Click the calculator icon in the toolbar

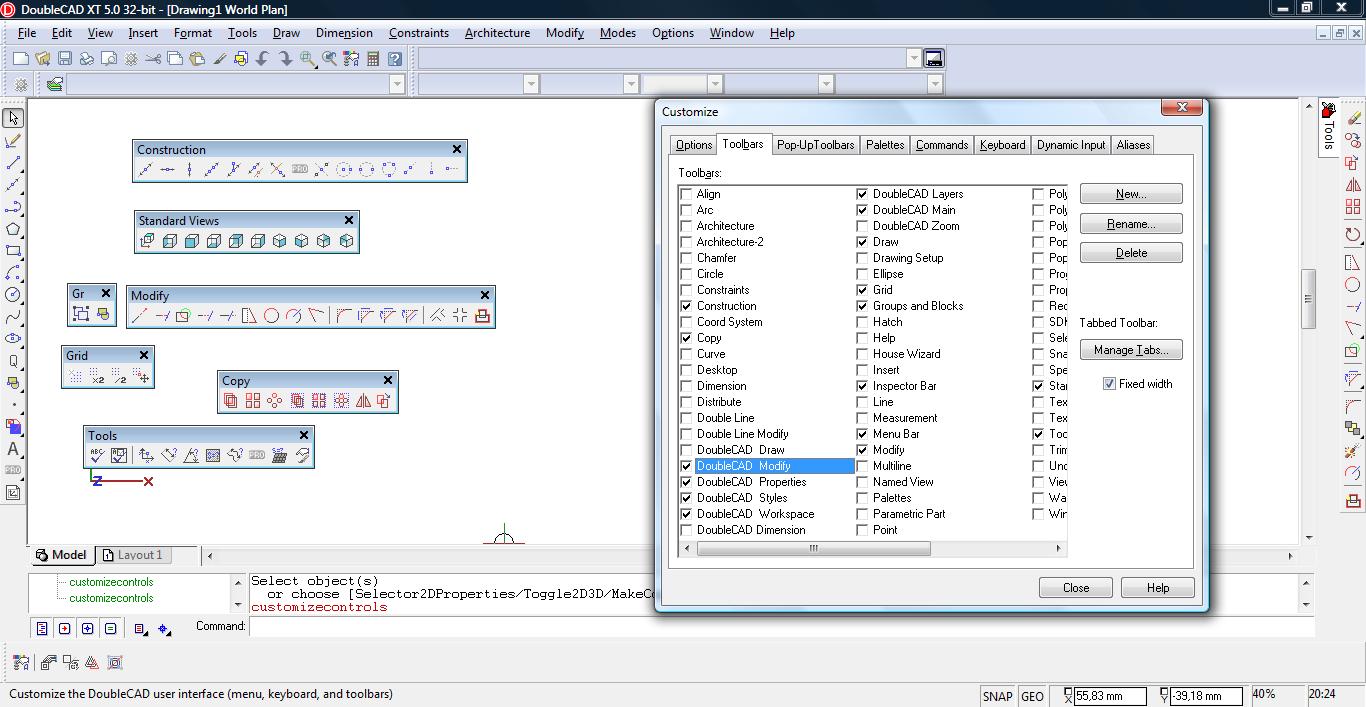point(373,59)
